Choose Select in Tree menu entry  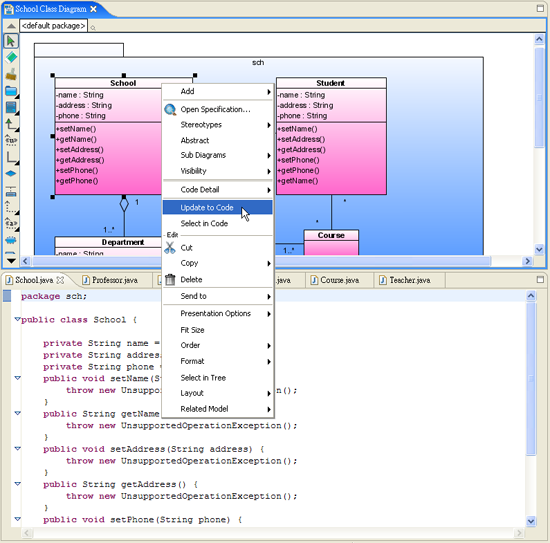(217, 378)
